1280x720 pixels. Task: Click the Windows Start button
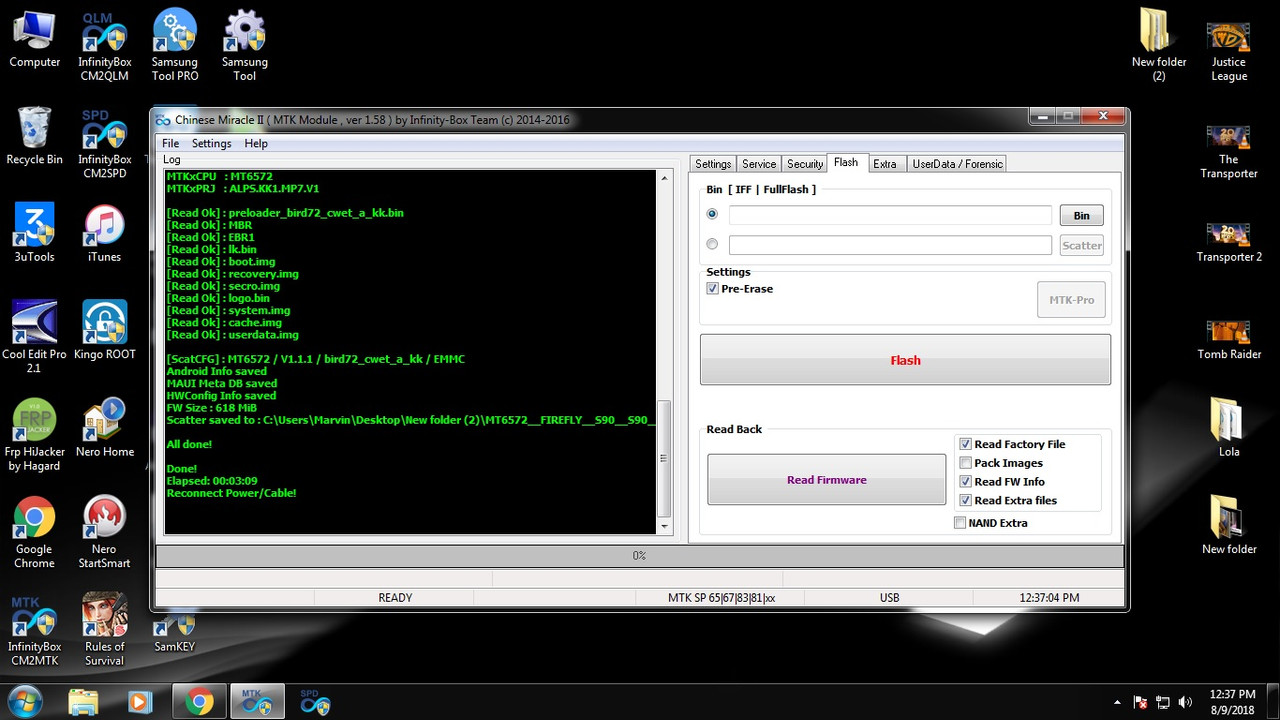(x=24, y=702)
